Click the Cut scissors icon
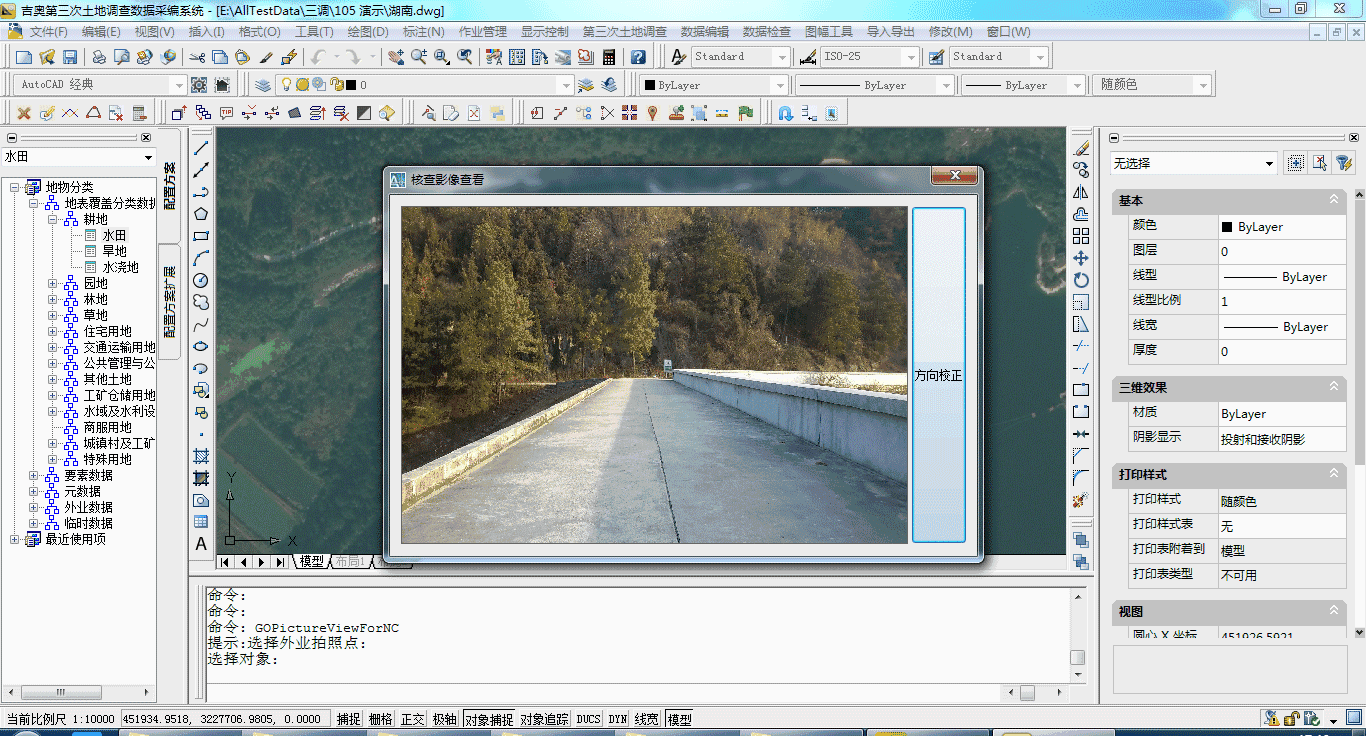 [197, 57]
